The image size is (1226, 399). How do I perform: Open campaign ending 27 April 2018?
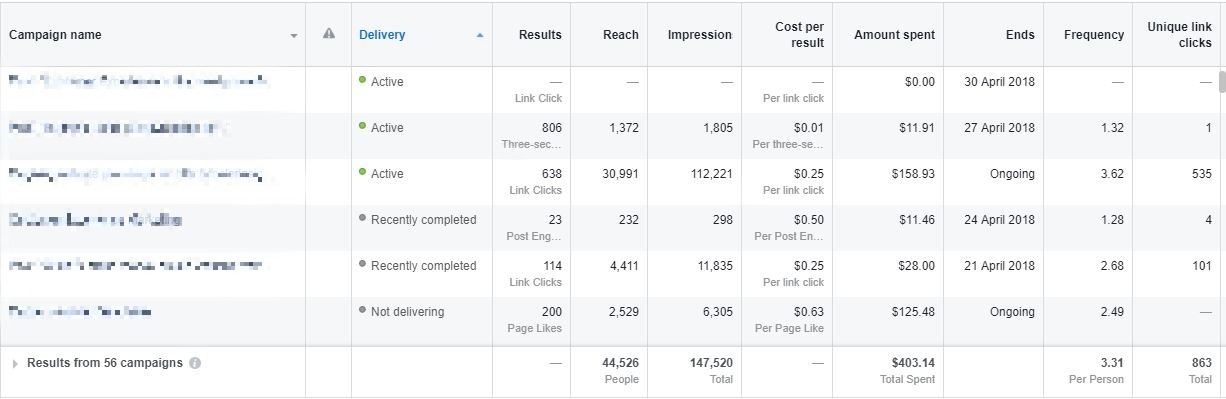click(119, 128)
